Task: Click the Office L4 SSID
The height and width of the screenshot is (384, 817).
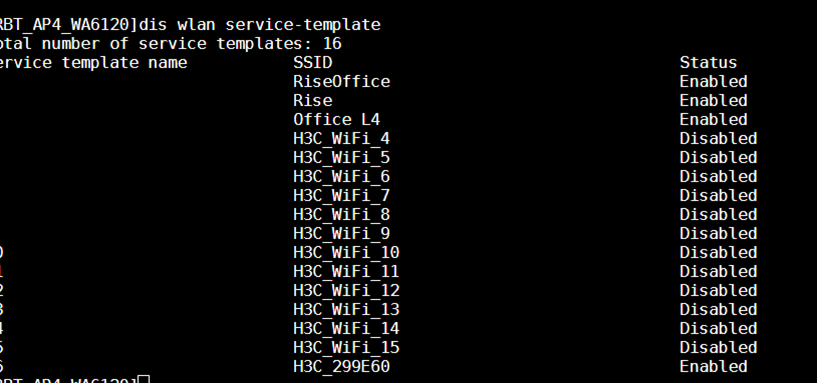Action: (337, 119)
